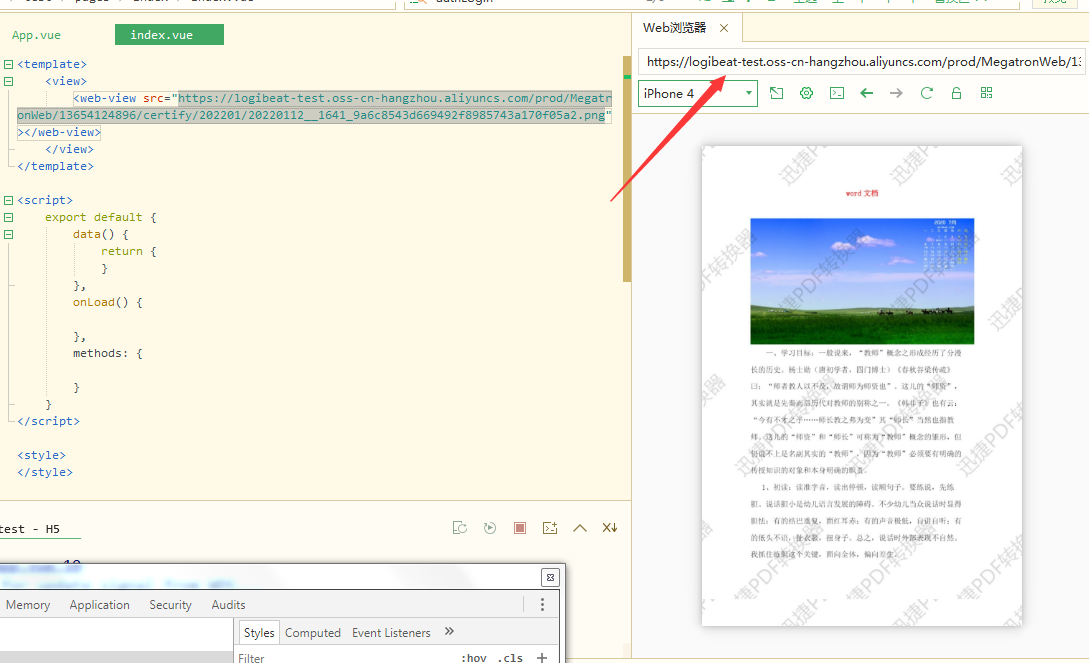
Task: Click the <style> tag line
Action: [42, 455]
